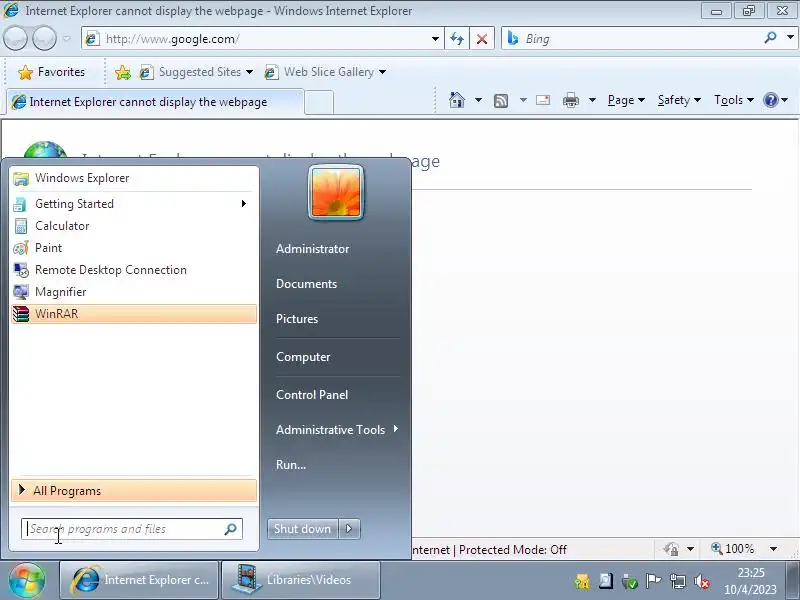
Task: Open Documents from Start menu
Action: [306, 284]
